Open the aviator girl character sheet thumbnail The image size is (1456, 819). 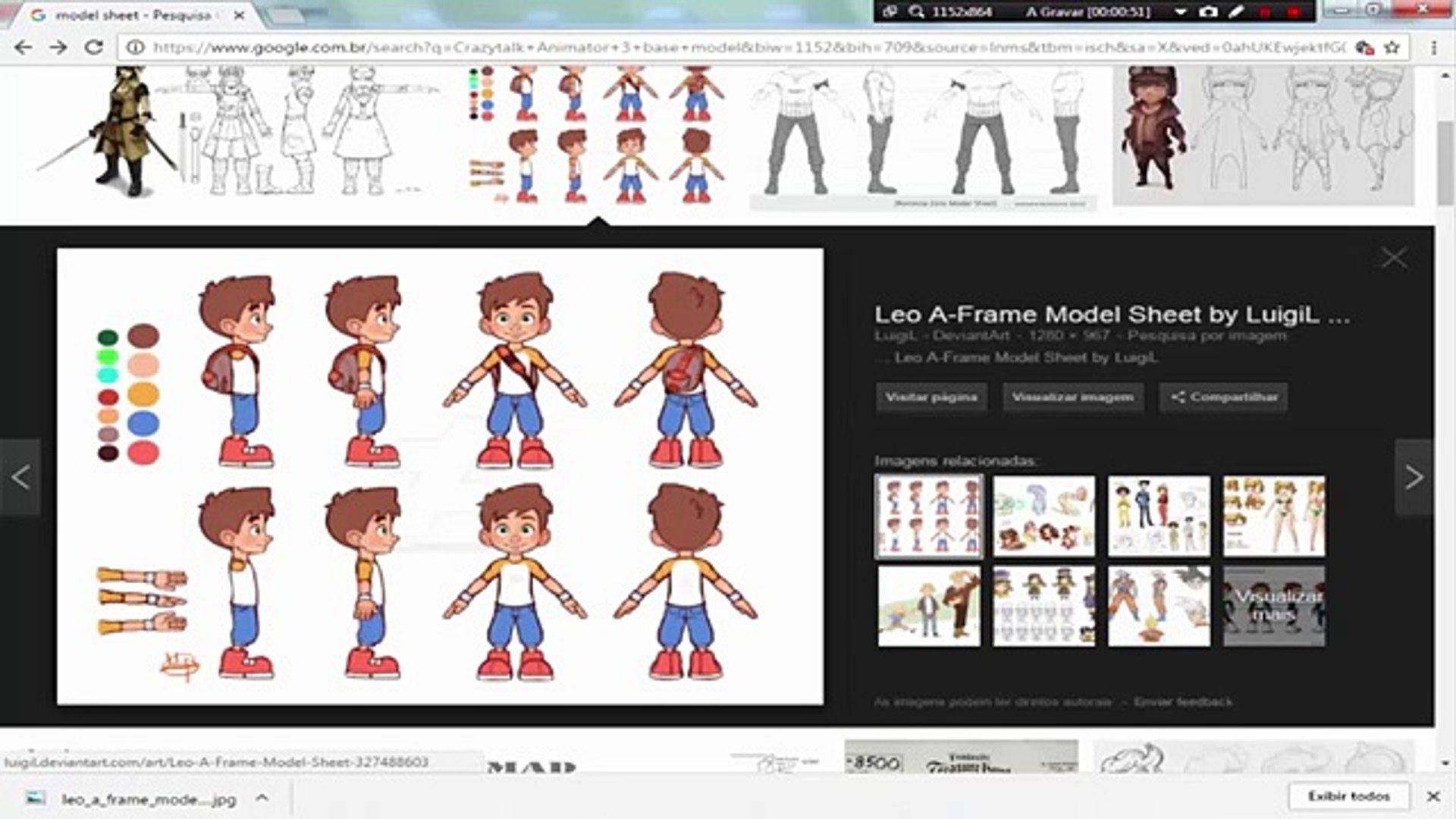pyautogui.click(x=1263, y=135)
